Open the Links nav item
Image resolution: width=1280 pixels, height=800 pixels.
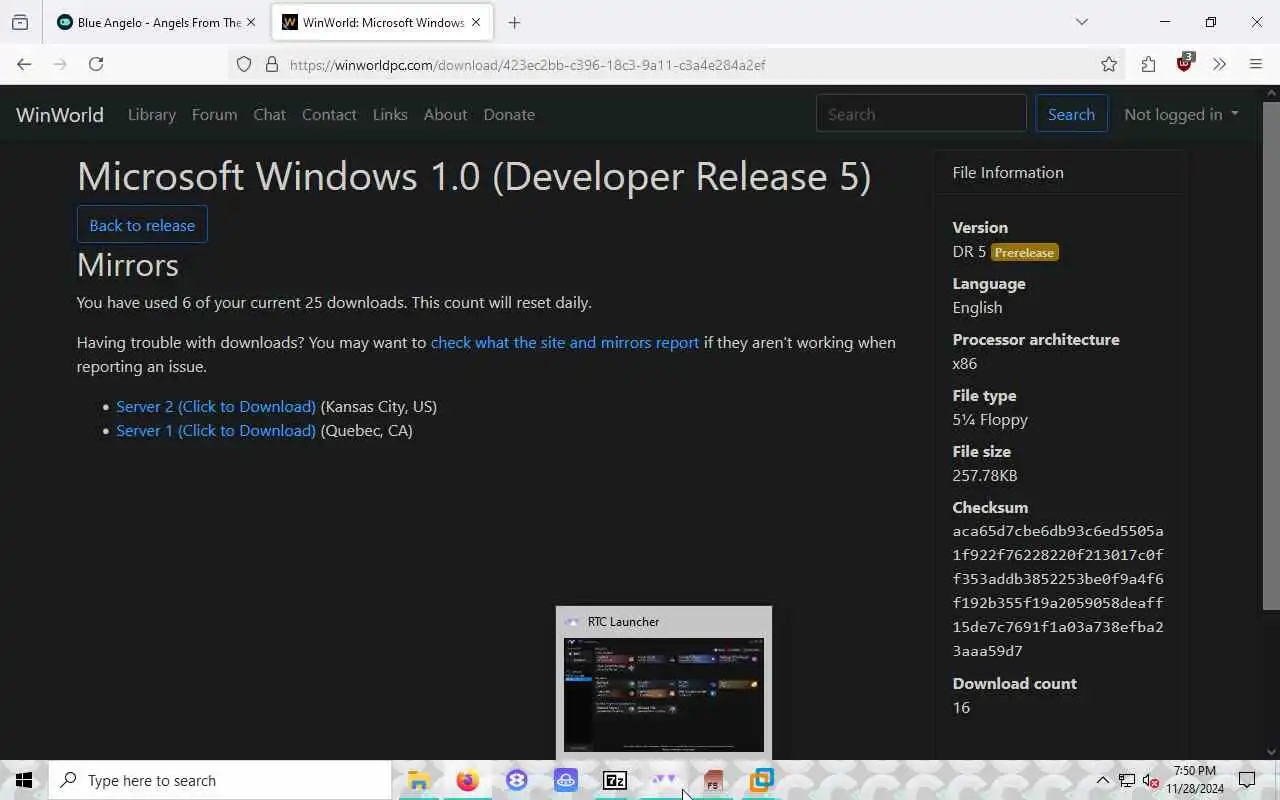point(390,114)
